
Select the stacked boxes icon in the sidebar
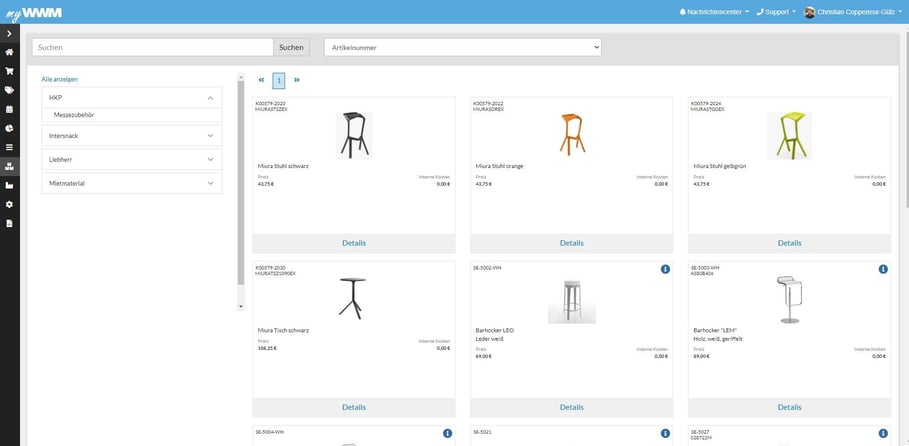point(9,166)
